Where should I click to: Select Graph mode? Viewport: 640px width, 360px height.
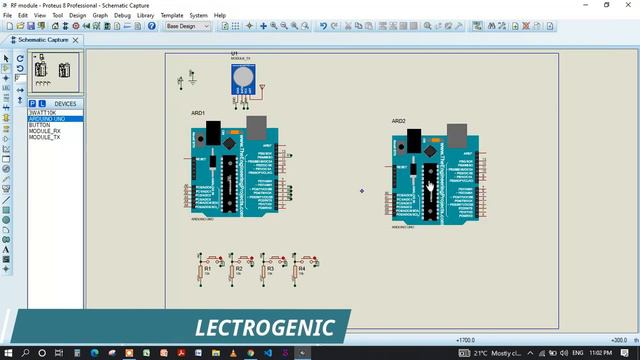[x=6, y=149]
